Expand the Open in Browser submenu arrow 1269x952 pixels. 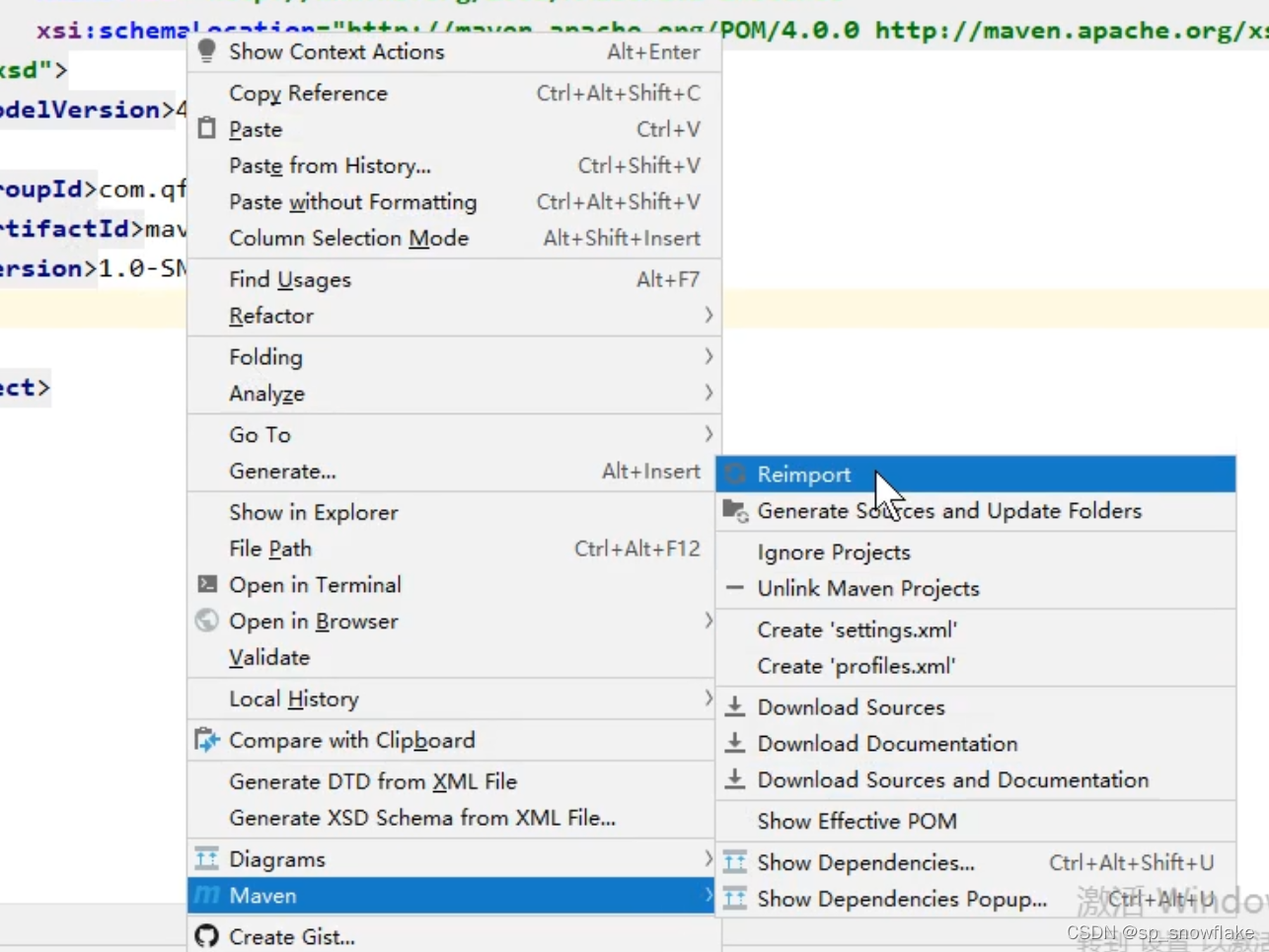click(x=709, y=621)
